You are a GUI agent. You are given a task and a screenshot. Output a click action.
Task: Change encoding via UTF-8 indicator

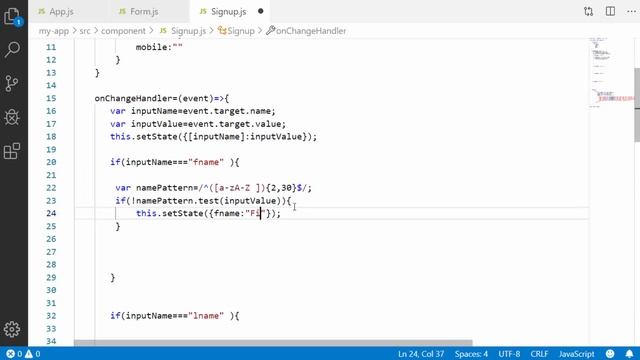click(509, 354)
